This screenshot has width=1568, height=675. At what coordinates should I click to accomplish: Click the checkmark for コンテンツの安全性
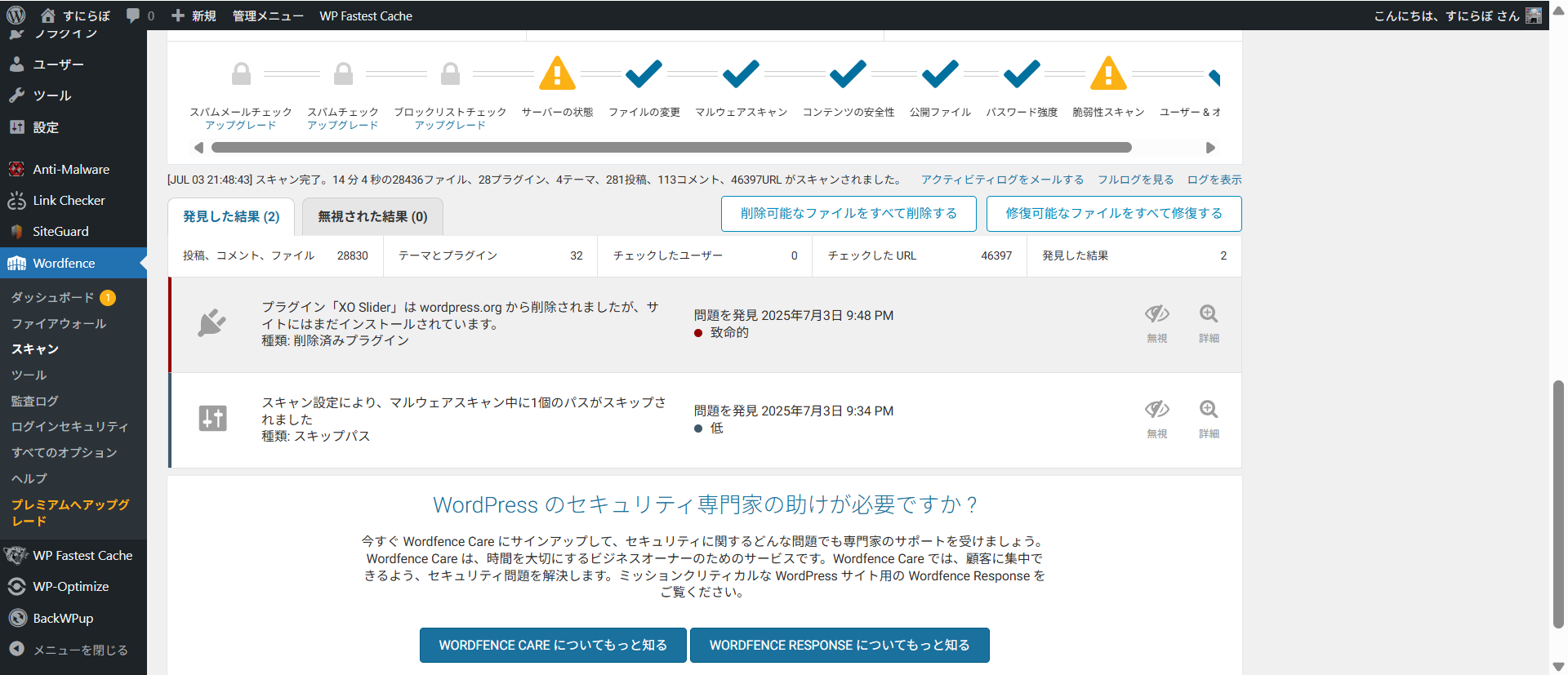[x=848, y=73]
